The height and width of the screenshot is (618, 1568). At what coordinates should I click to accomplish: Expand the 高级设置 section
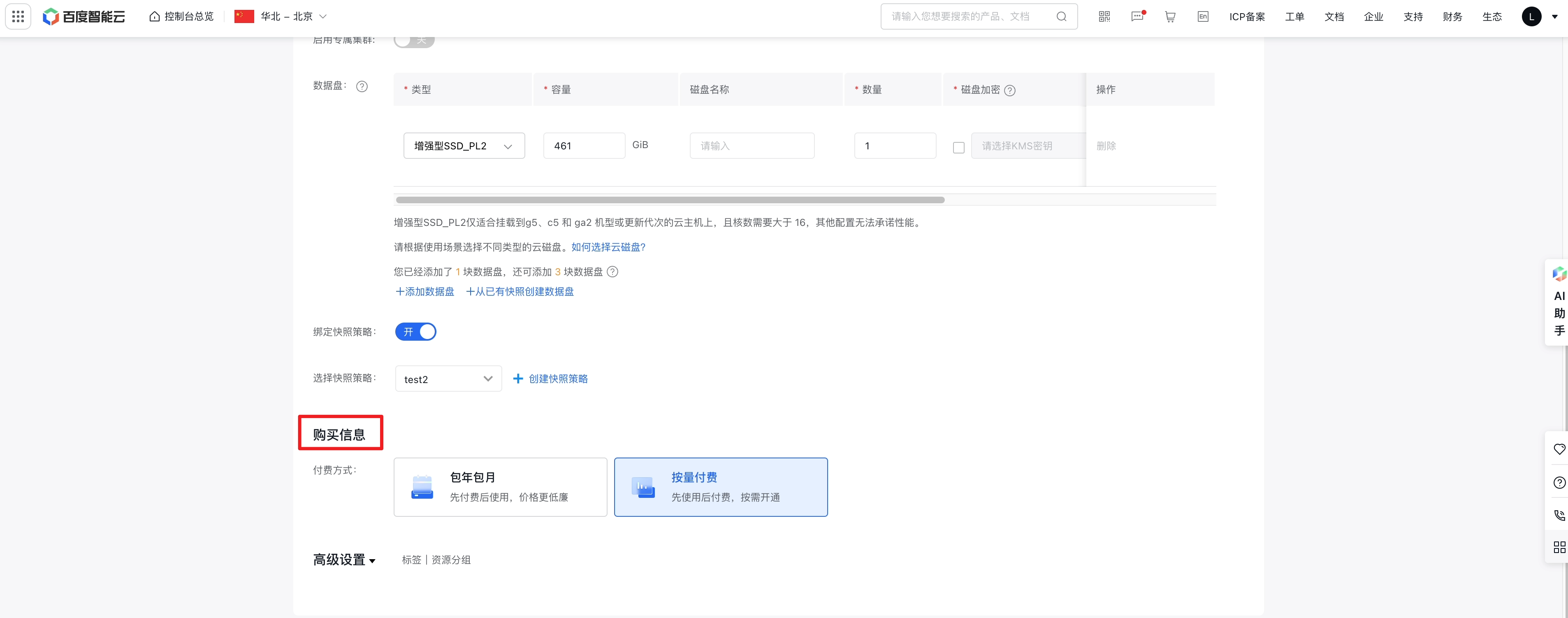tap(345, 560)
